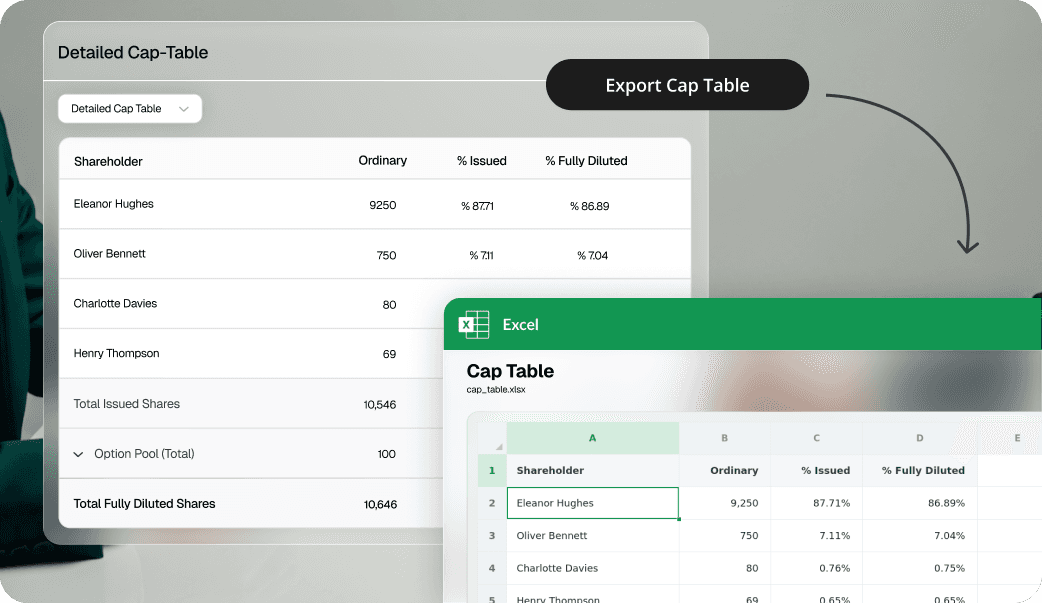This screenshot has height=603, width=1042.
Task: Click the % Fully Diluted cell D1 in Excel
Action: [920, 471]
